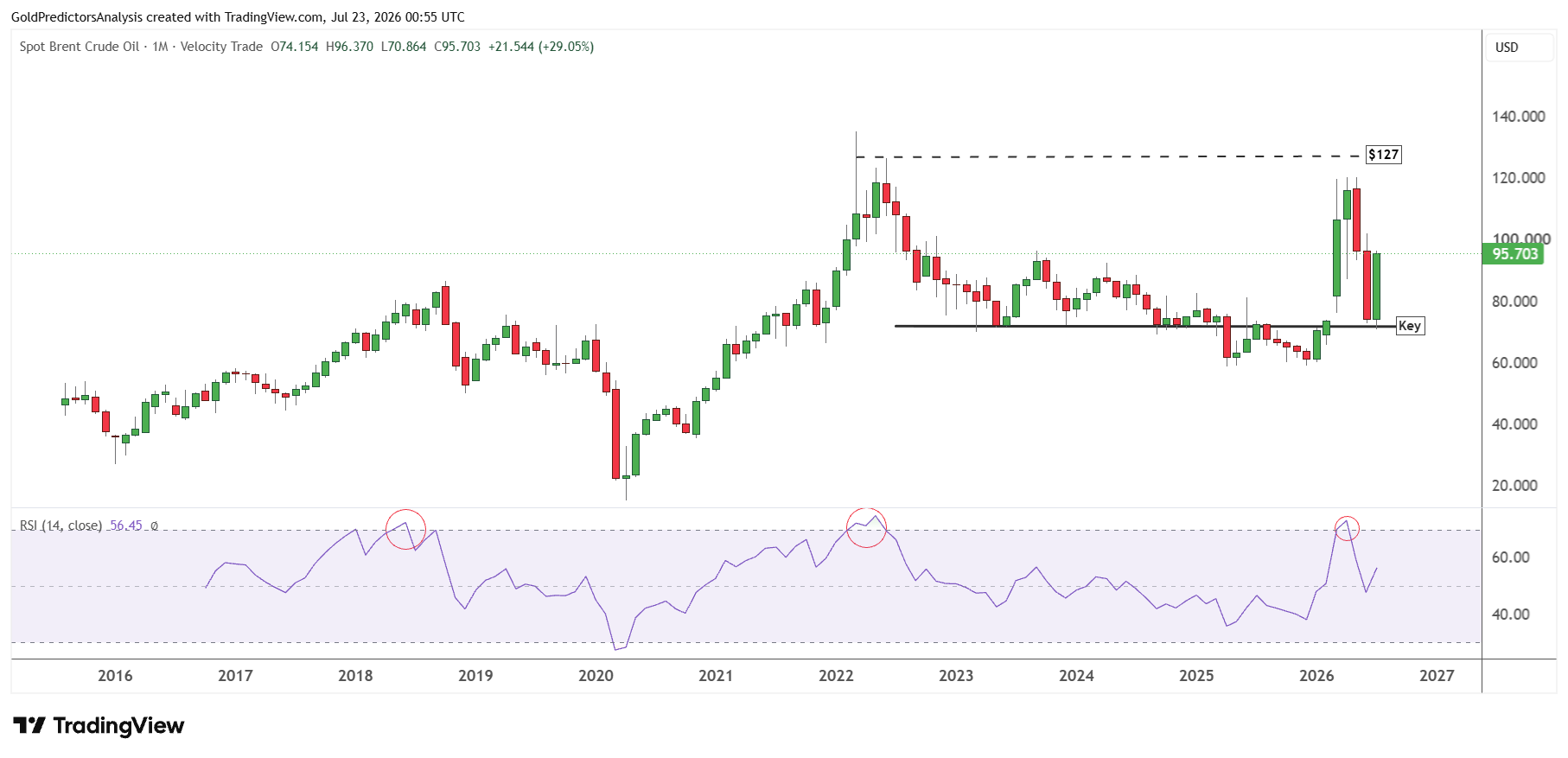
Task: Select the 1M interval label in the legend
Action: [161, 47]
